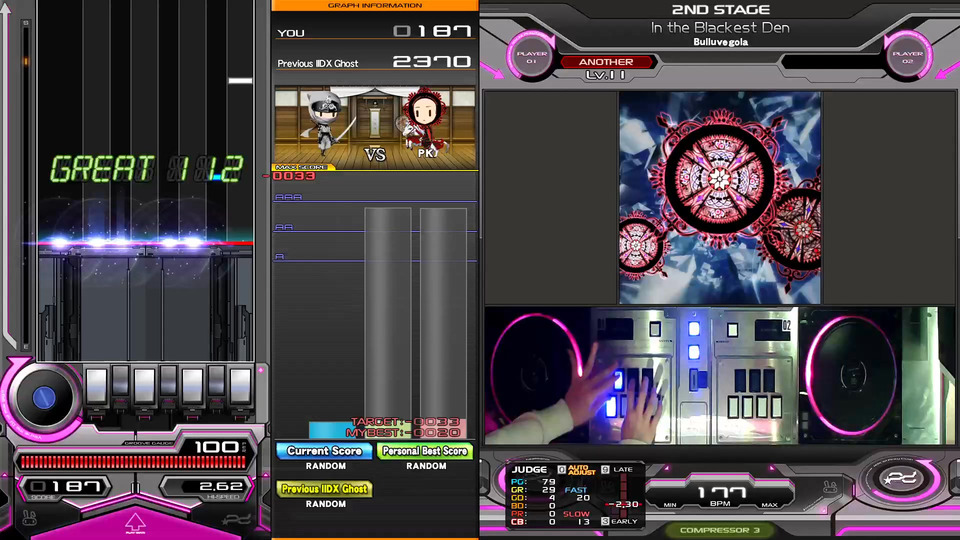
Task: Click the background animation video
Action: click(x=719, y=198)
